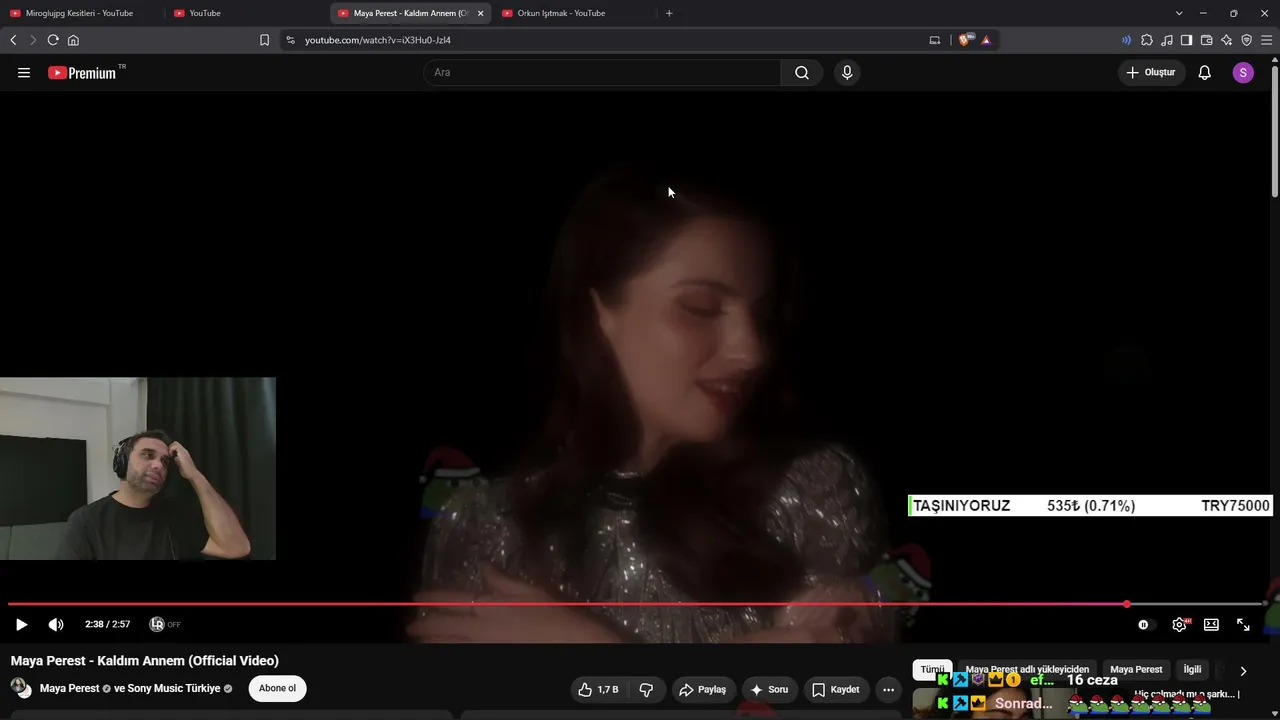
Task: Select the 'Maya Perest adlı yükleyiciden' chip
Action: [1027, 669]
